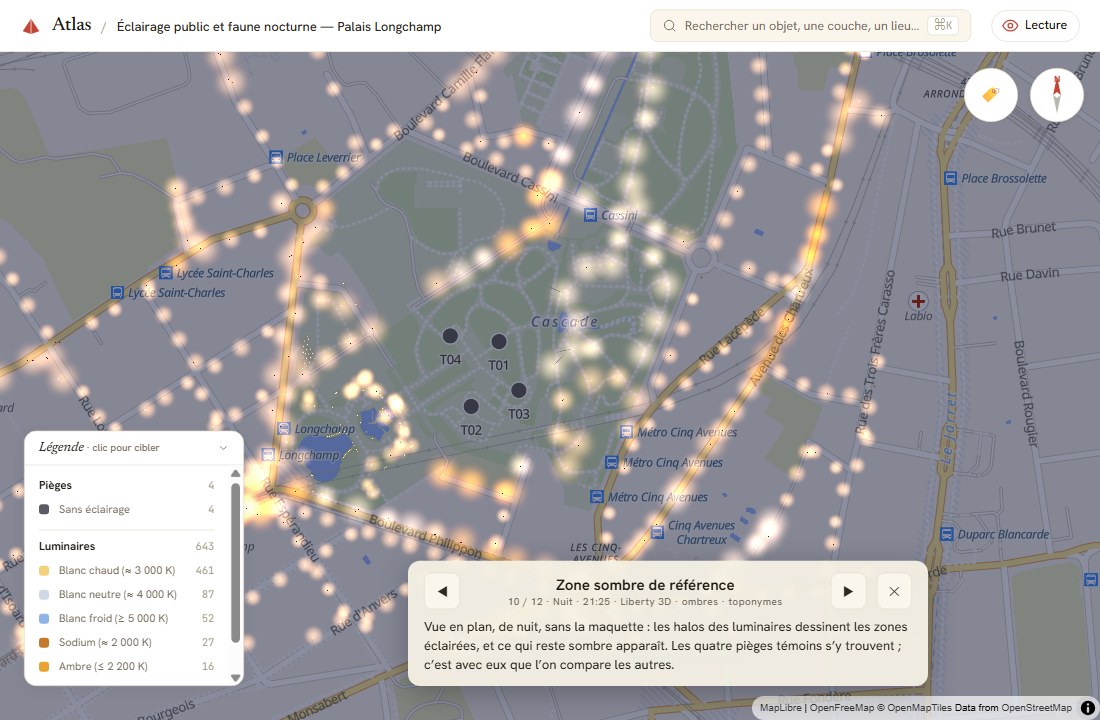Close the Zone sombre de référence card
Viewport: 1100px width, 720px height.
point(894,591)
